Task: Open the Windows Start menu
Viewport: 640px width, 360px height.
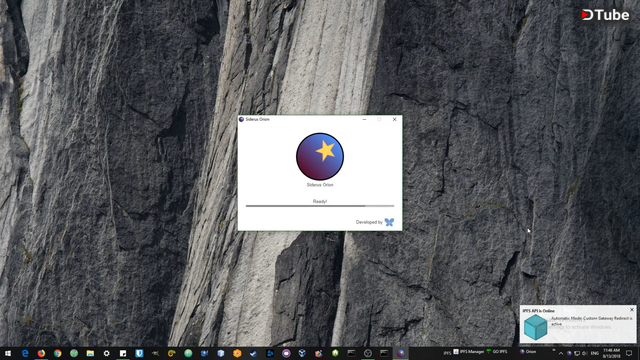Action: tap(8, 353)
